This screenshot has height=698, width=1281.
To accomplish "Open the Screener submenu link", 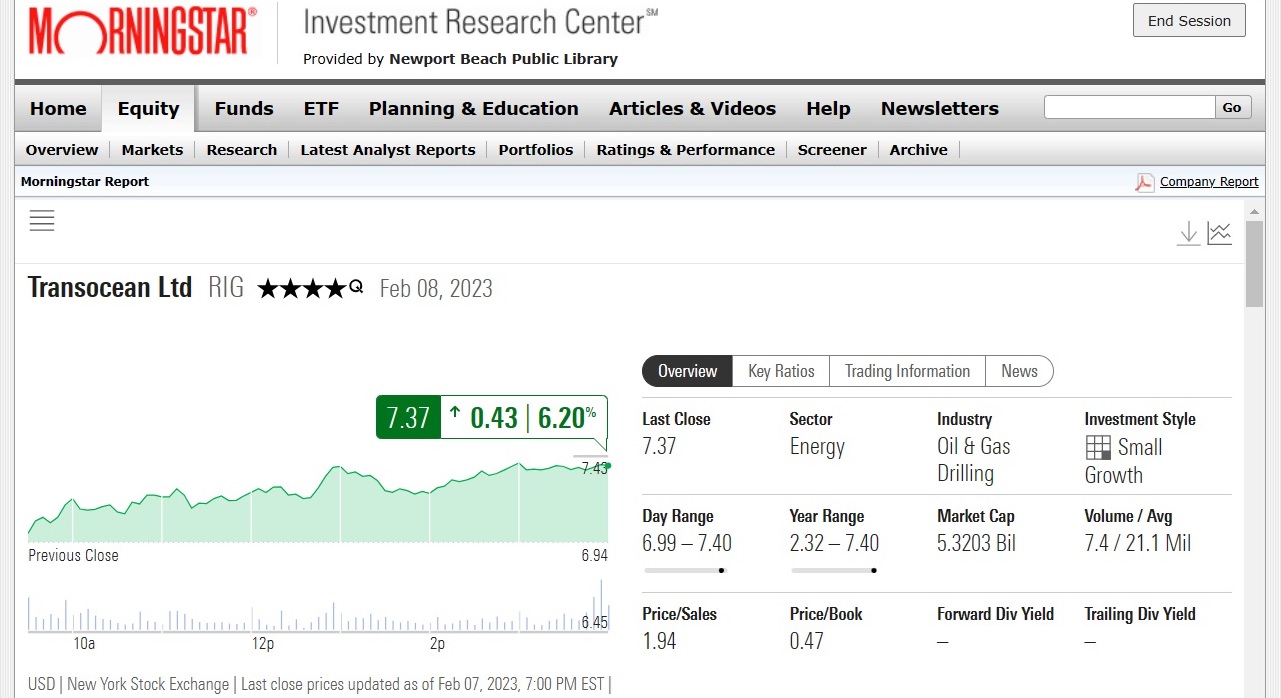I will [x=832, y=150].
